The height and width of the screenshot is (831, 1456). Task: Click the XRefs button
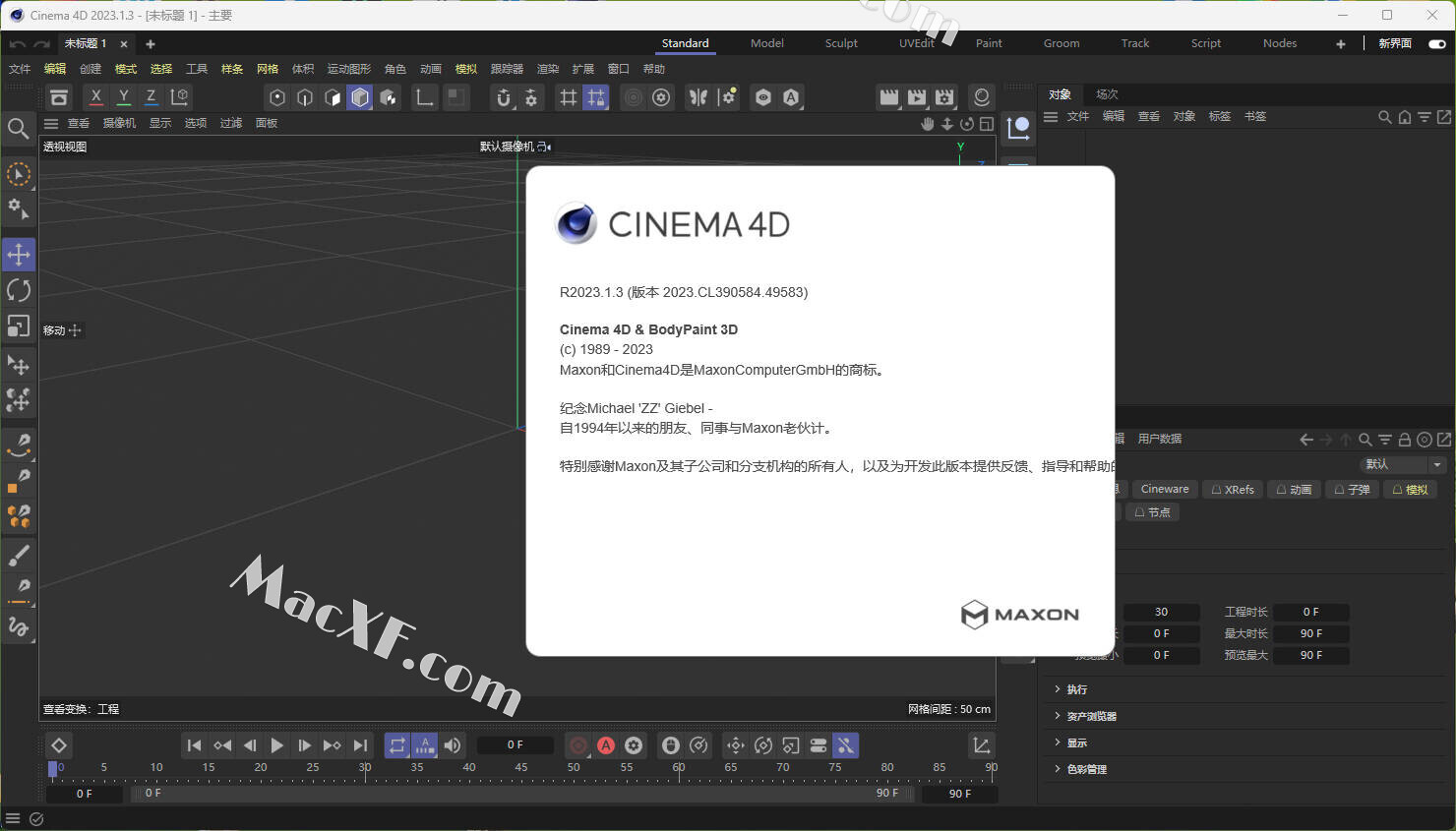(x=1233, y=489)
